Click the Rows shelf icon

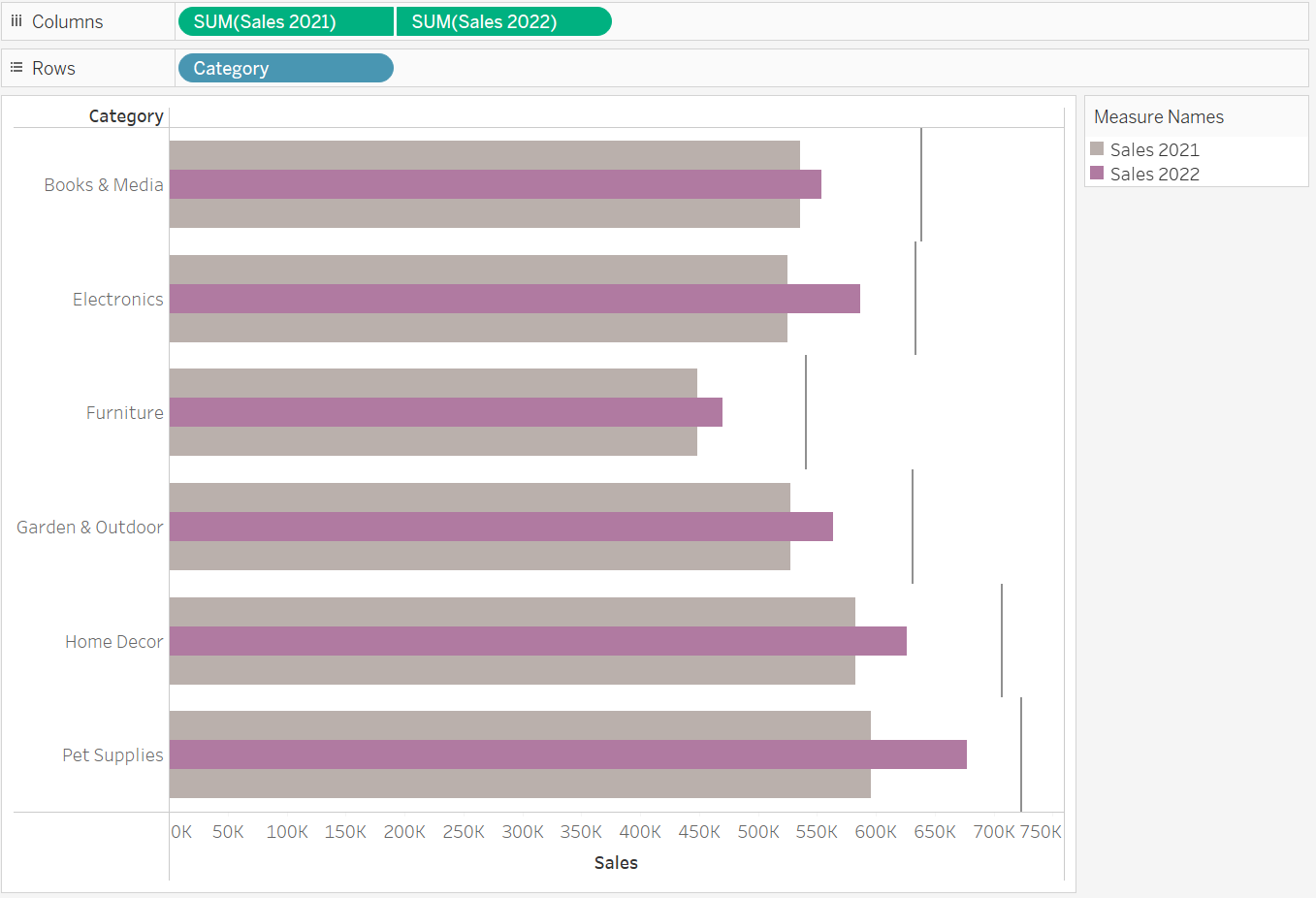(16, 67)
